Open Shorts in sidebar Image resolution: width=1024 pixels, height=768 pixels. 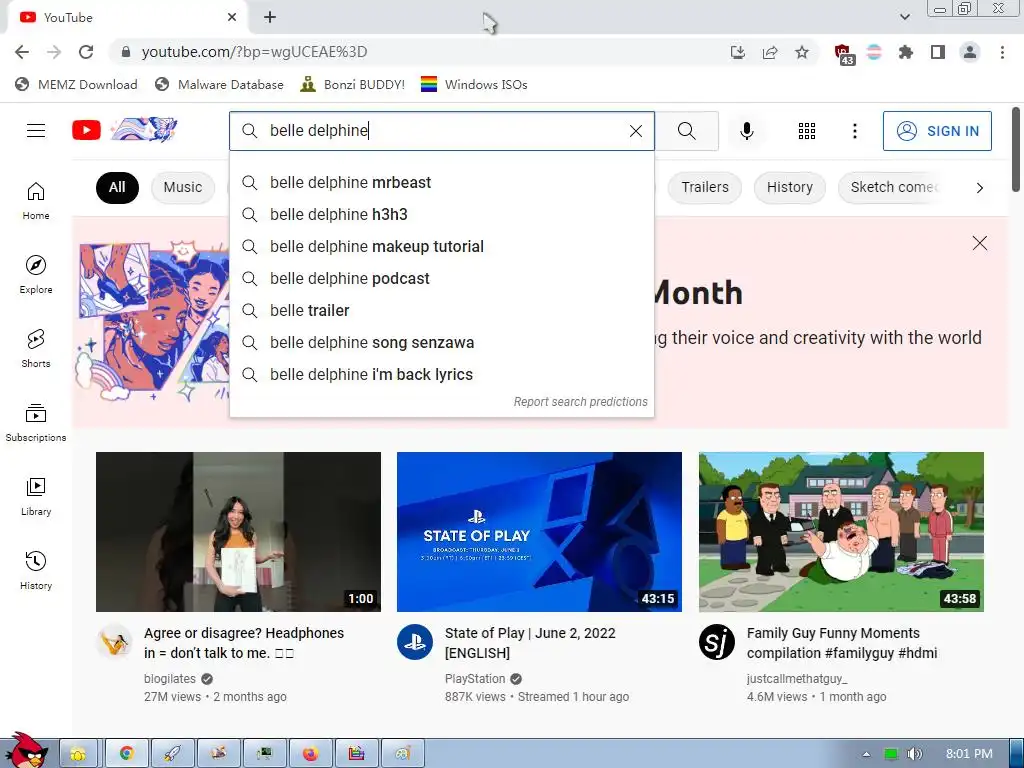pyautogui.click(x=36, y=349)
